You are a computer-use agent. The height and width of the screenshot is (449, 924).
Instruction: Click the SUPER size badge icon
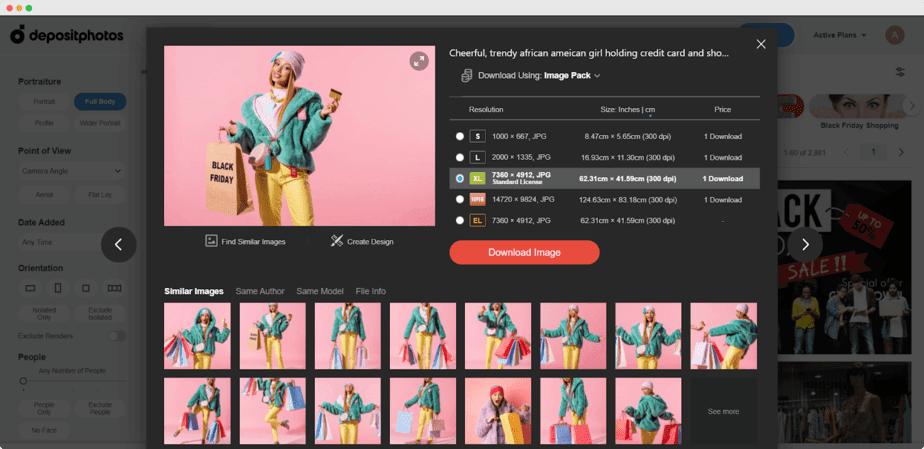477,199
